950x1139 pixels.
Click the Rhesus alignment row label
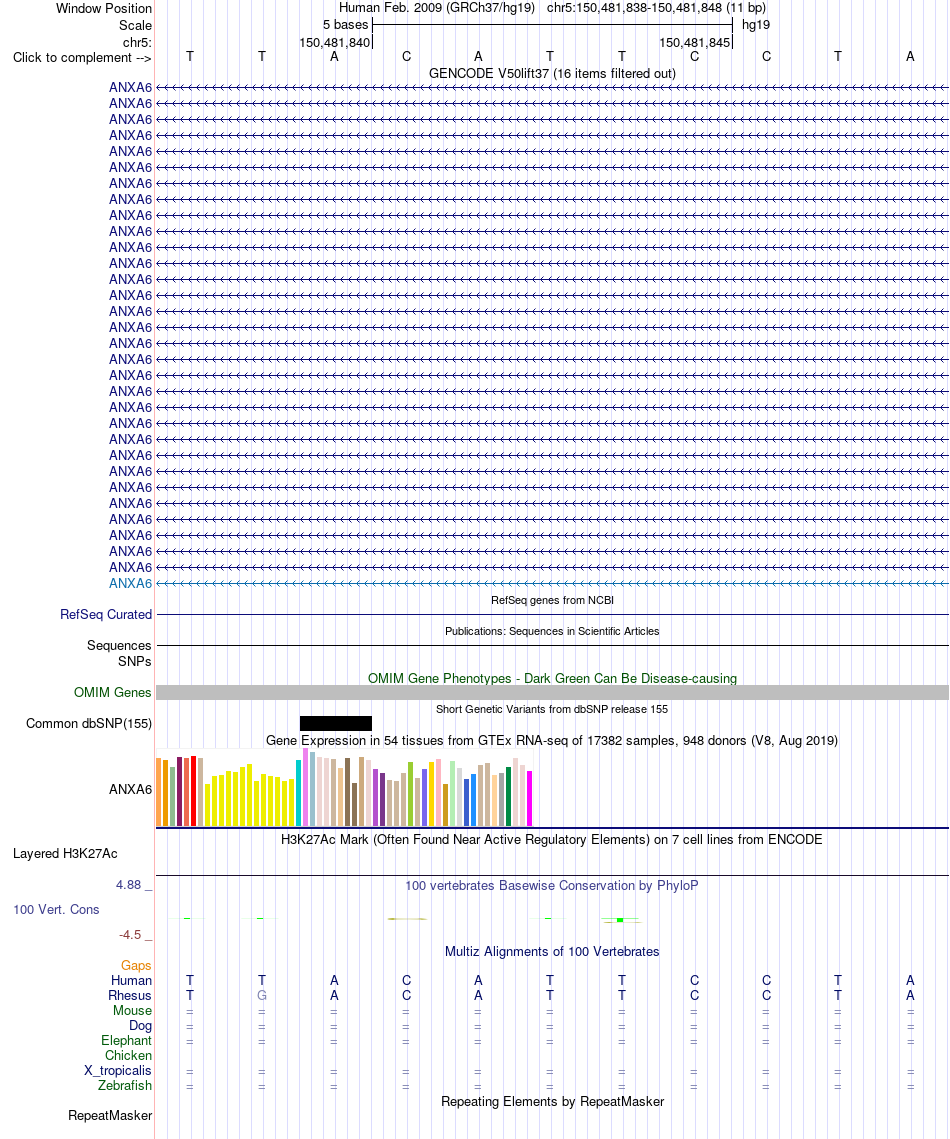click(130, 996)
